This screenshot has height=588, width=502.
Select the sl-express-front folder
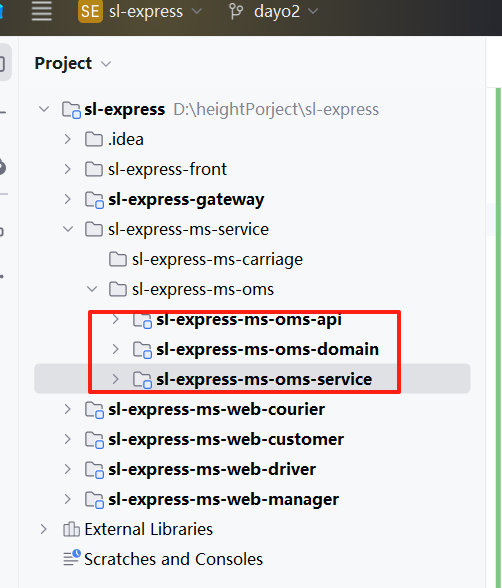click(167, 169)
